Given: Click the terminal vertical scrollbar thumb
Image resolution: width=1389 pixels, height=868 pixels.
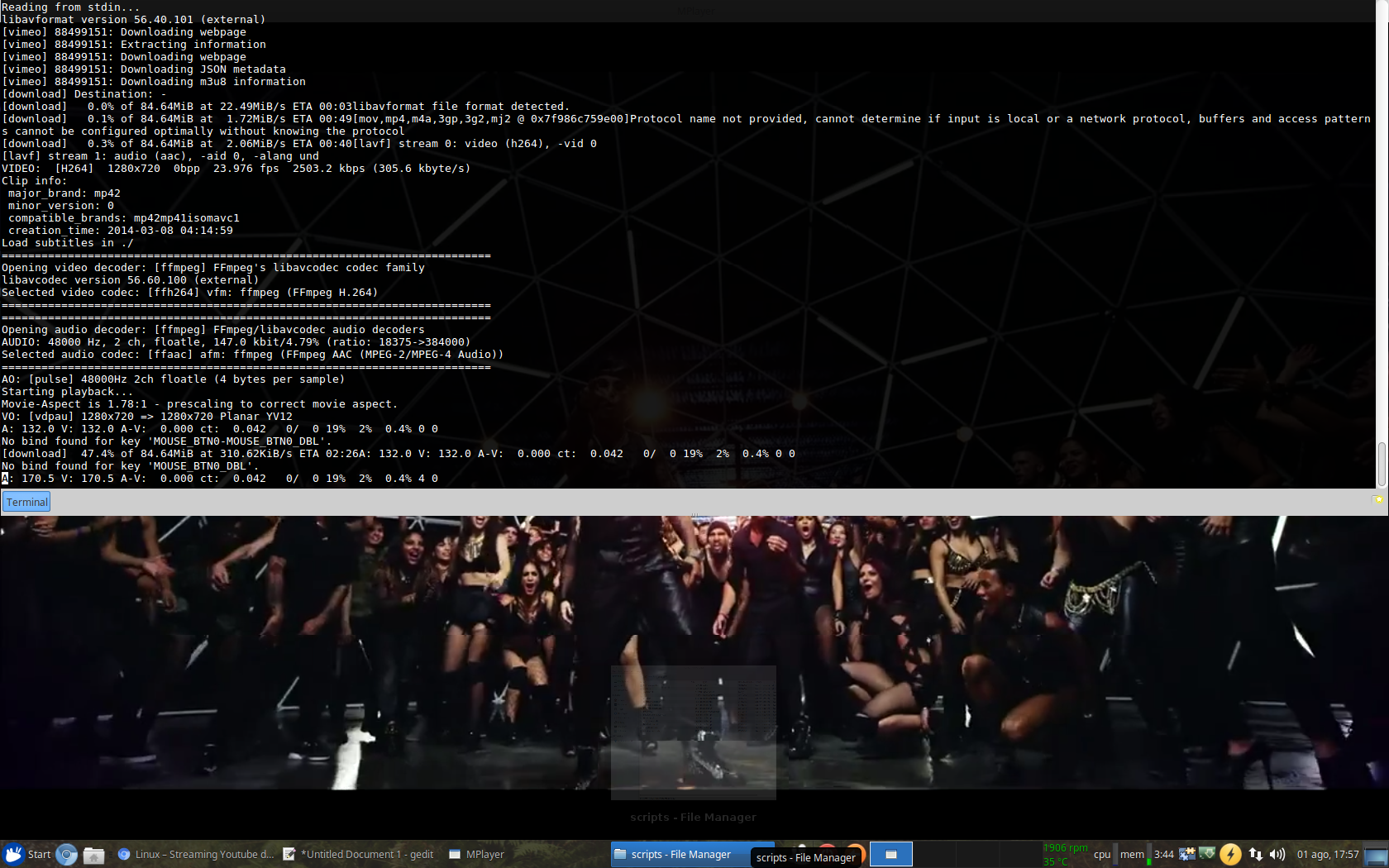Looking at the screenshot, I should [x=1381, y=465].
